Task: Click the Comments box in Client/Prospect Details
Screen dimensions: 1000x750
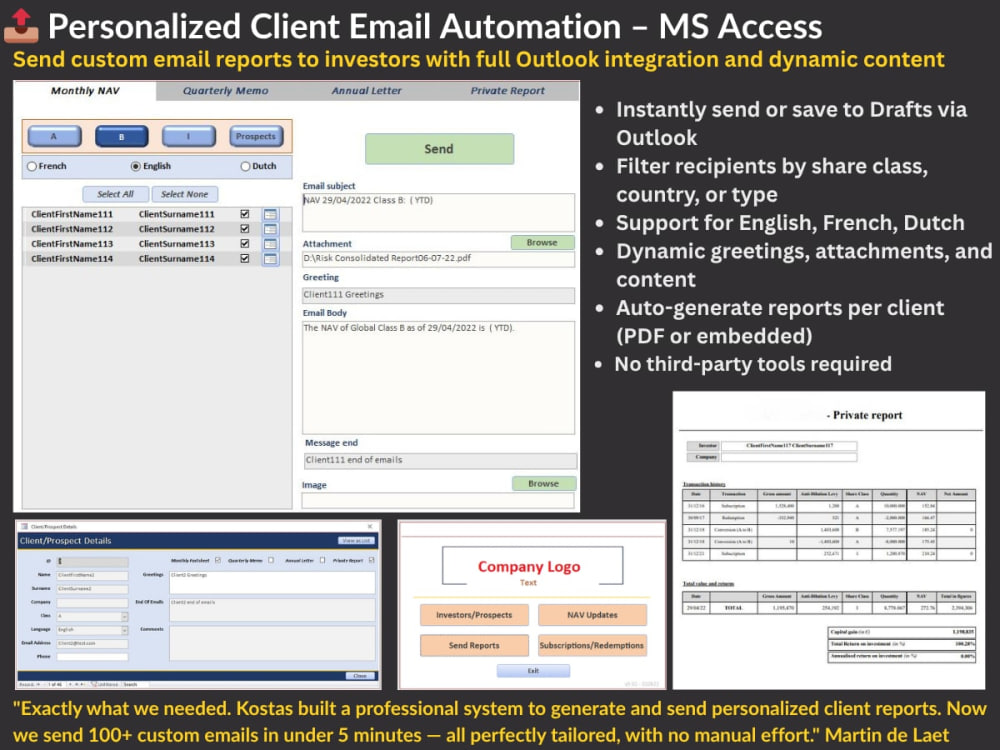Action: [272, 643]
